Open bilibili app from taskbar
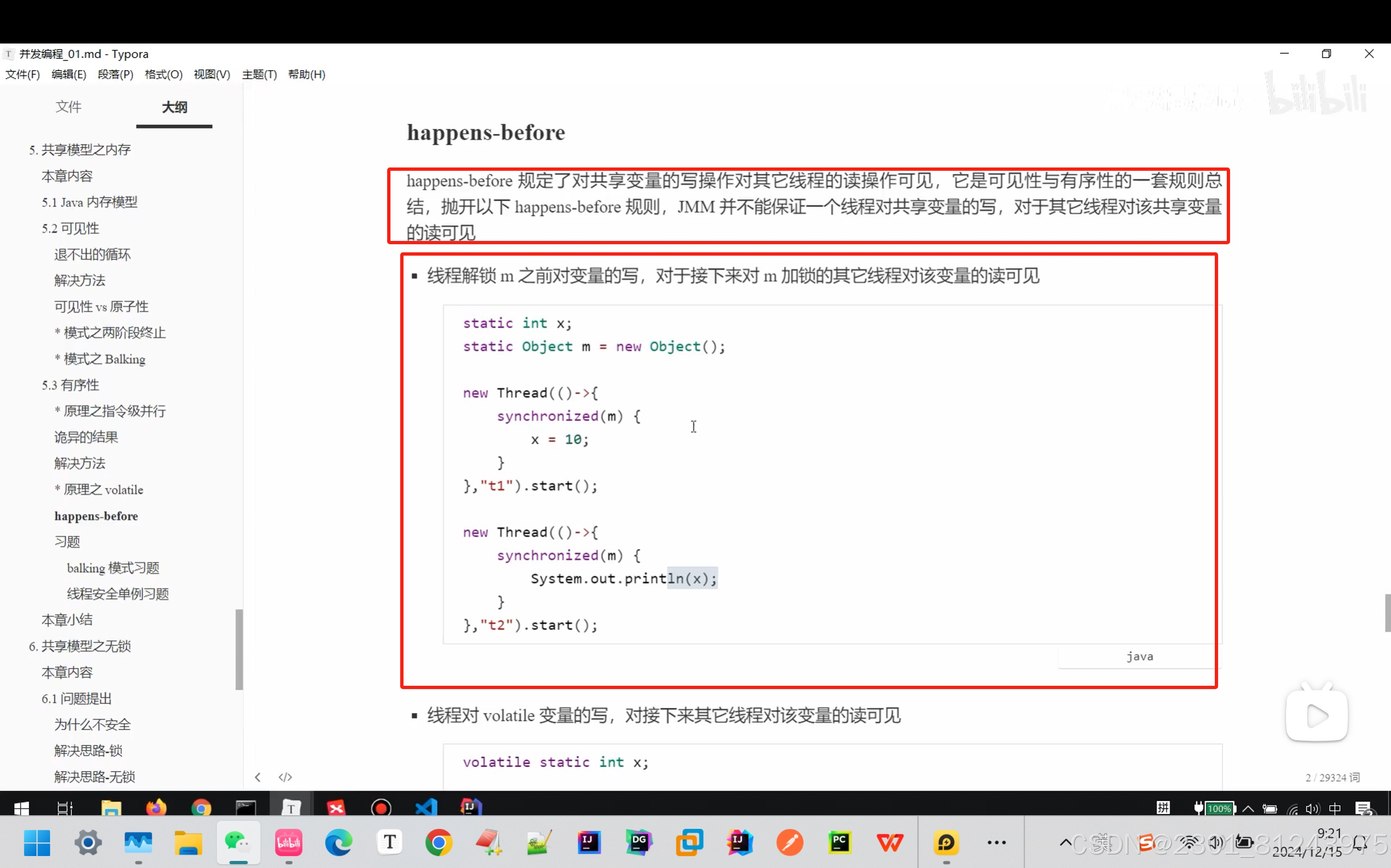The image size is (1391, 868). click(289, 842)
